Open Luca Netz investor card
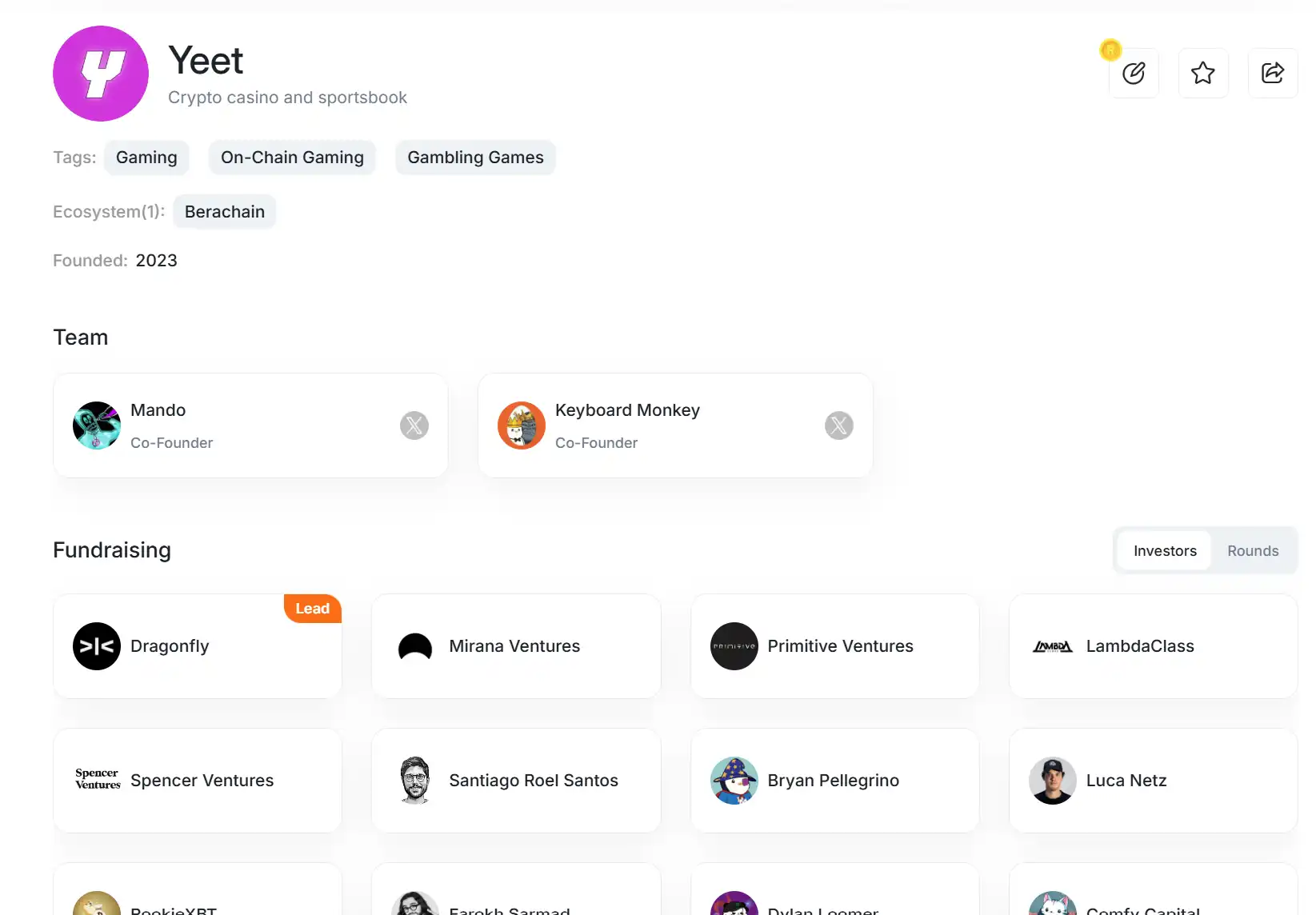 (x=1153, y=781)
